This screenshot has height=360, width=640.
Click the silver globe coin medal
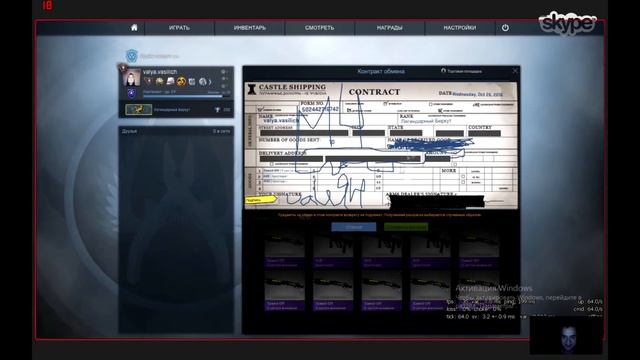tap(203, 82)
